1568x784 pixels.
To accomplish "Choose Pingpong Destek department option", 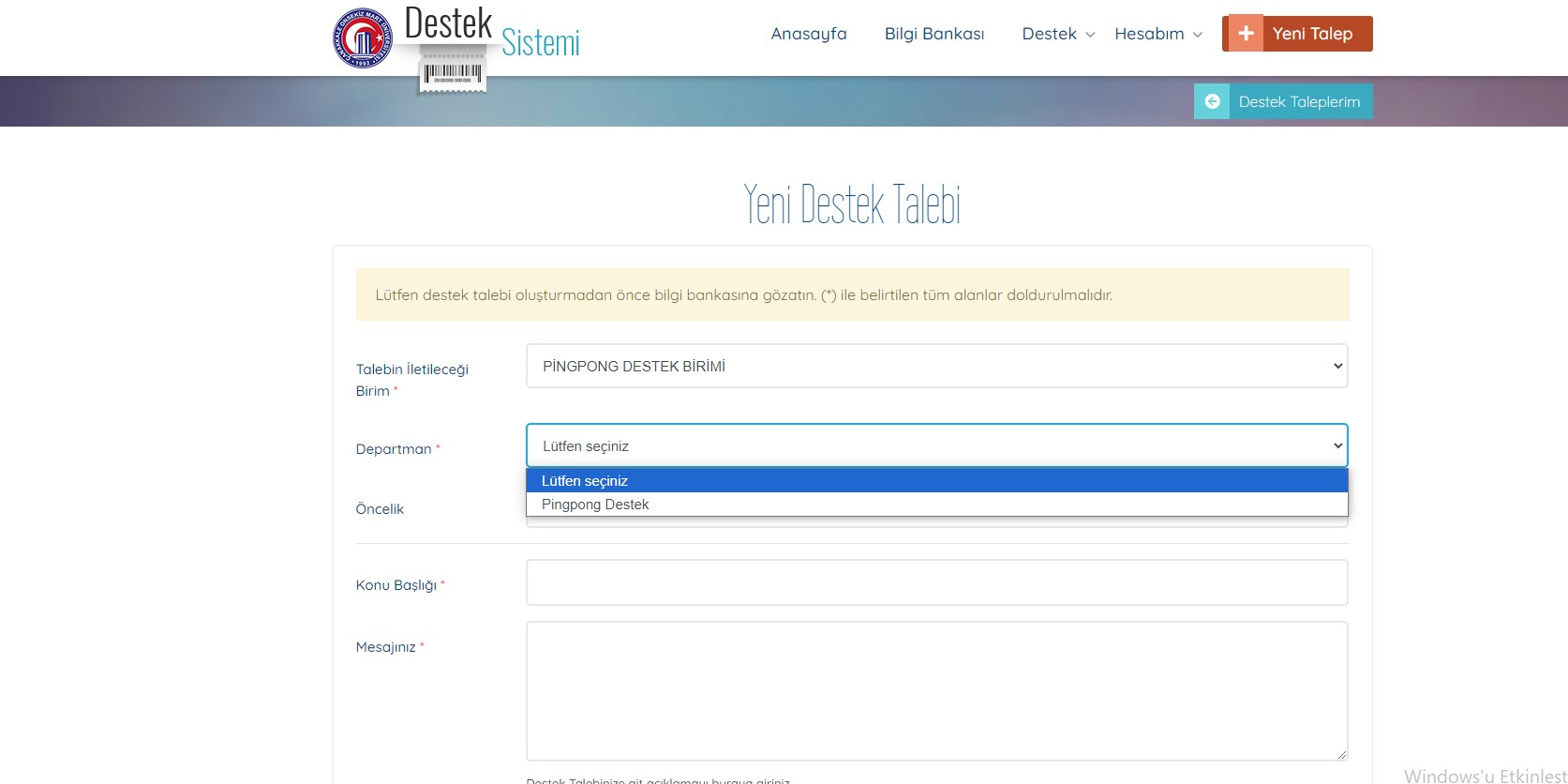I will point(937,505).
